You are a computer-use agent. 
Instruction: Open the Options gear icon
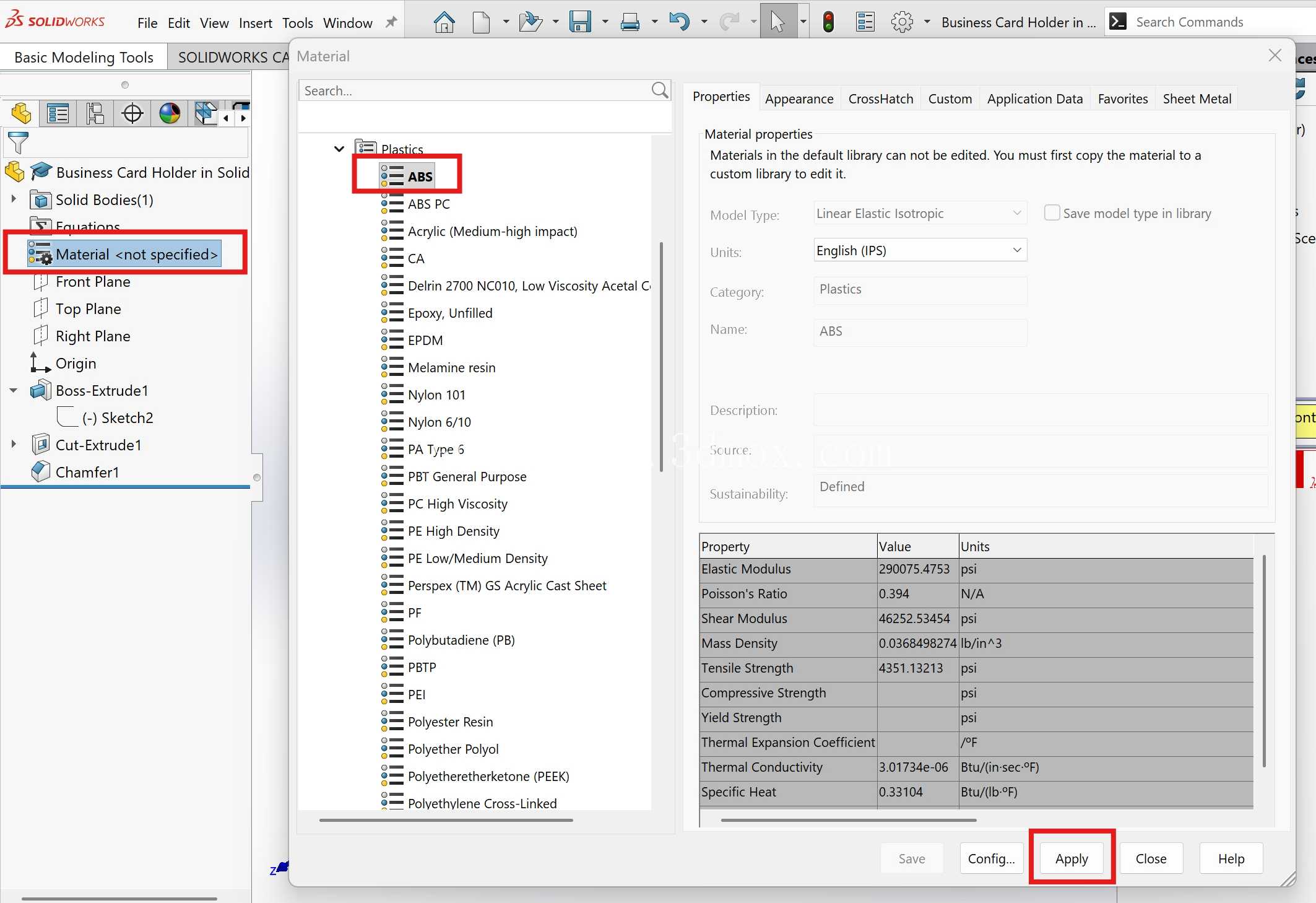point(902,22)
